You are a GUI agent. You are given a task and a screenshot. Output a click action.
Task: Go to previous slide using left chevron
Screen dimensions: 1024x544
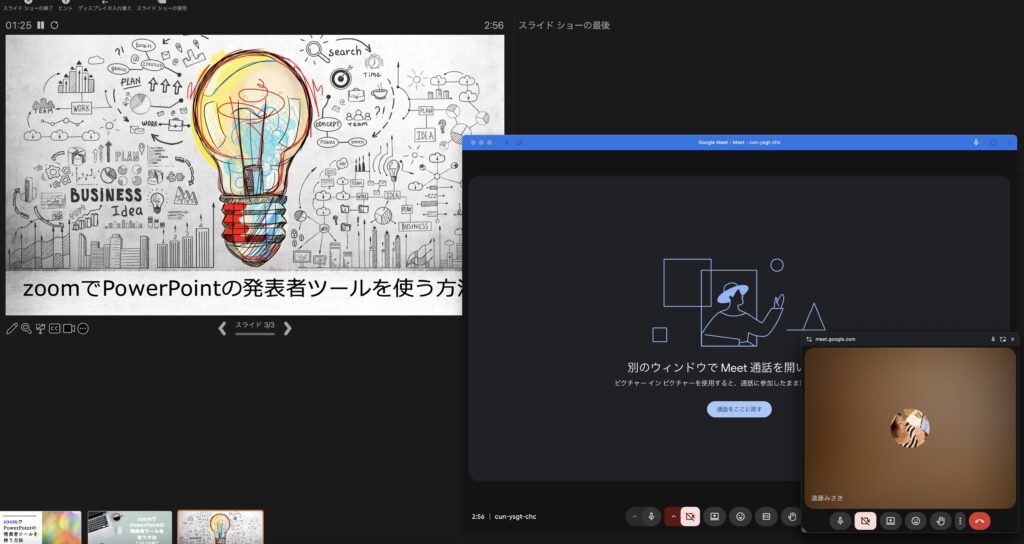(x=222, y=328)
